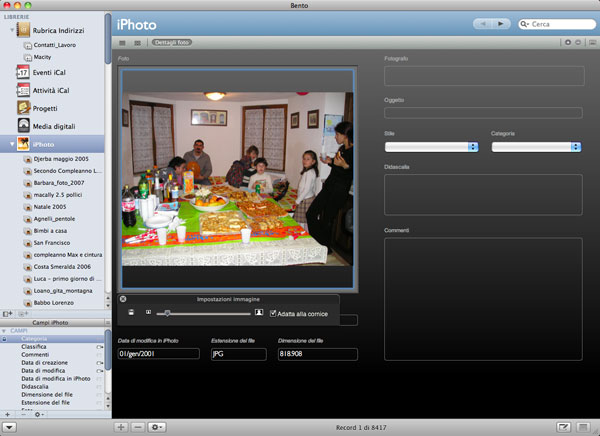Click the Attività iCal library icon
The height and width of the screenshot is (436, 600).
pyautogui.click(x=23, y=90)
